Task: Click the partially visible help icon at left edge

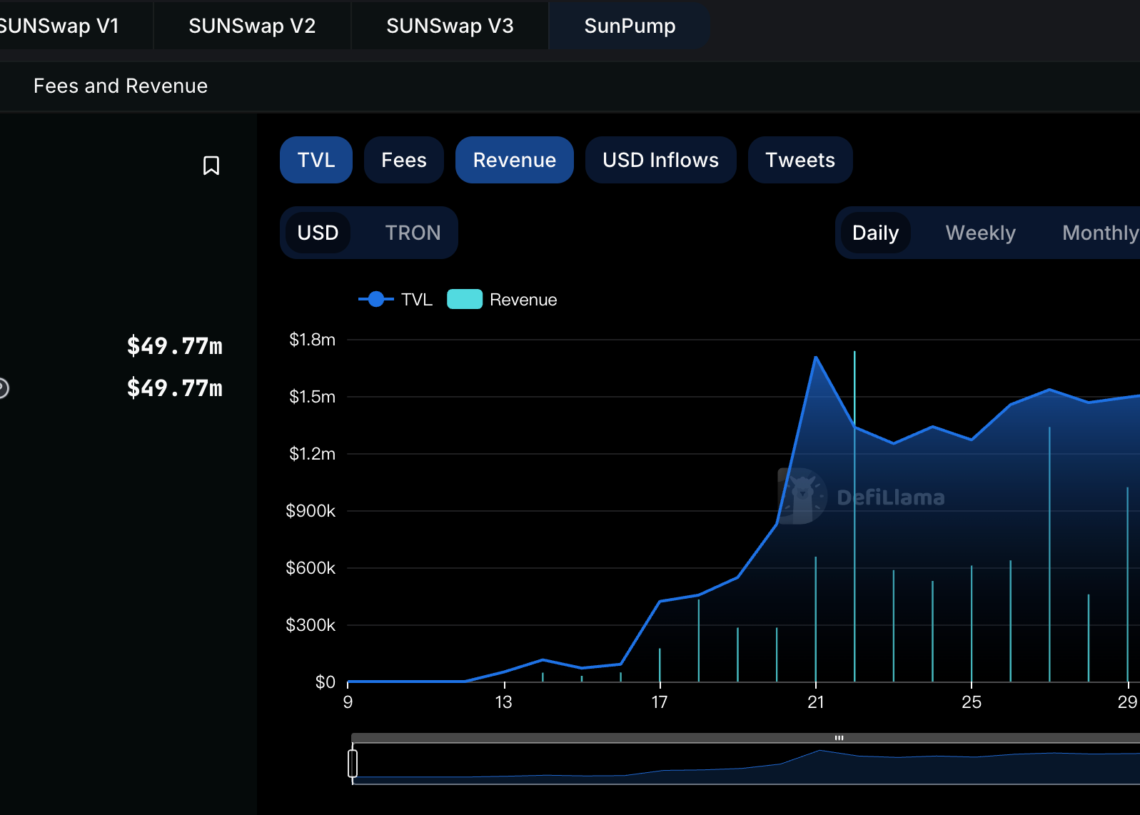Action: click(x=3, y=388)
